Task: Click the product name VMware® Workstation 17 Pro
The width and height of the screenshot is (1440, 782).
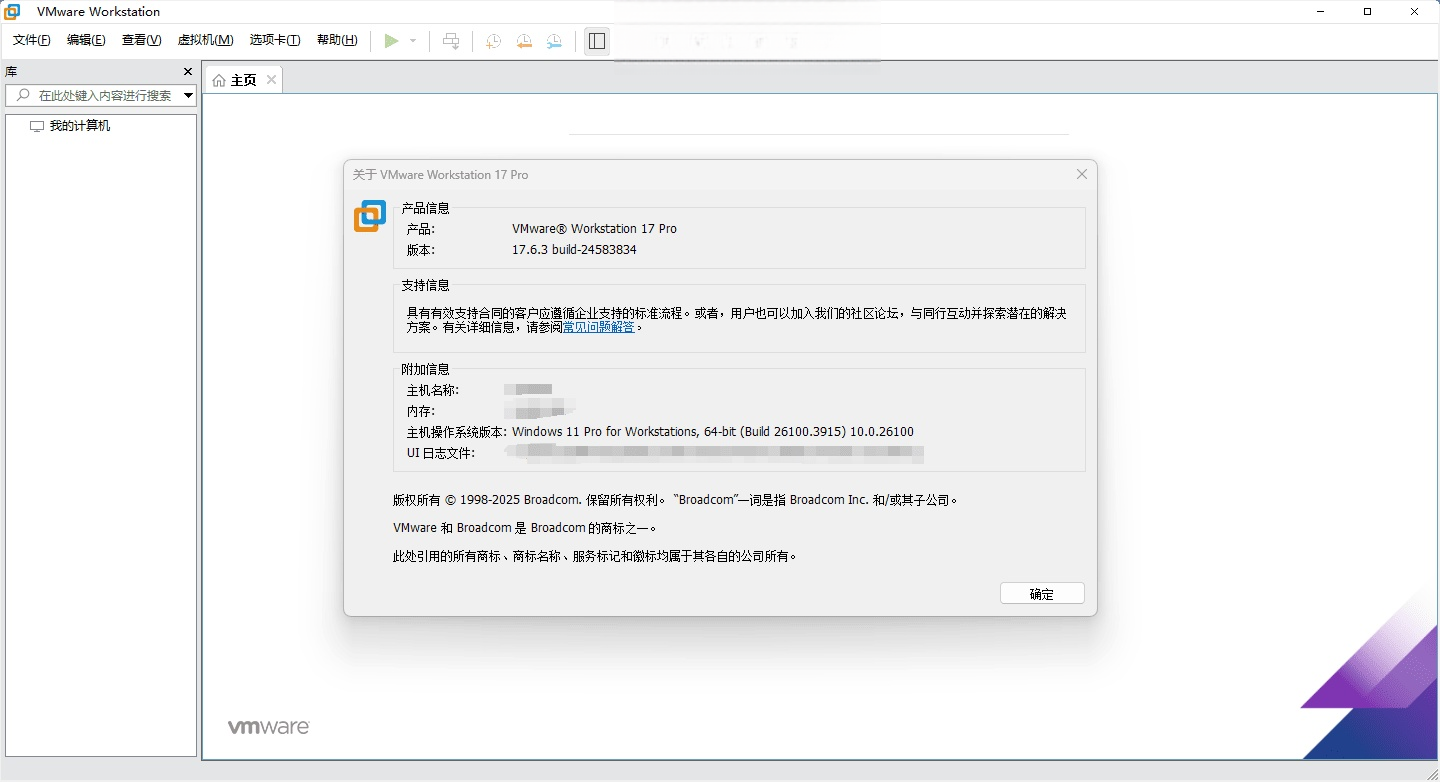Action: (x=594, y=229)
